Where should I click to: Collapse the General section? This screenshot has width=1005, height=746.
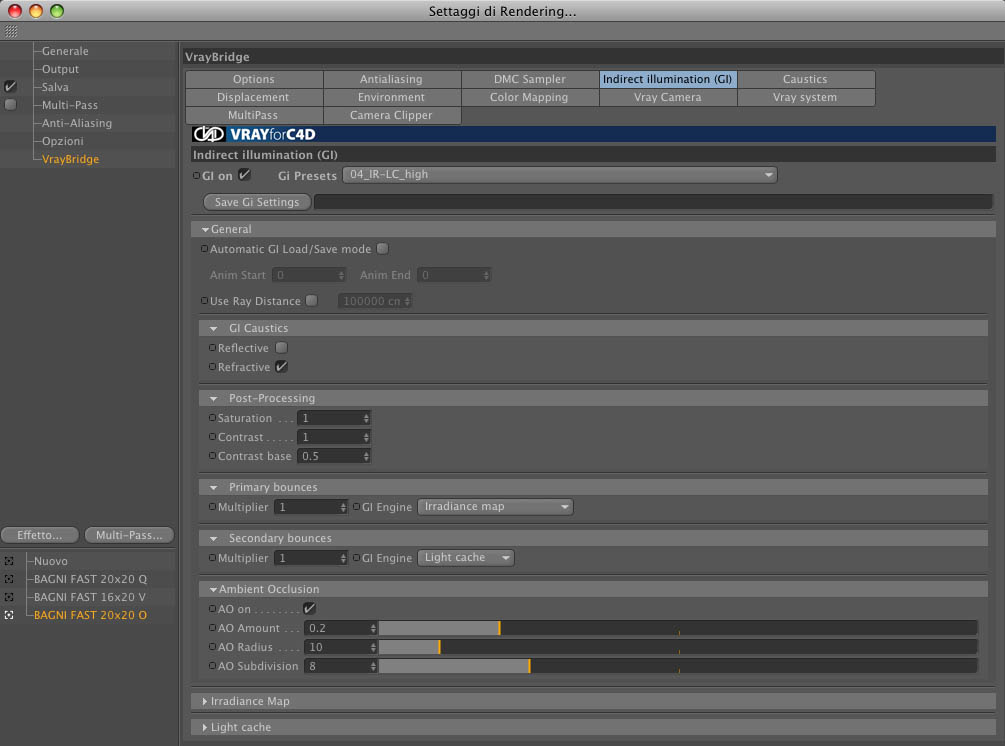pyautogui.click(x=205, y=229)
